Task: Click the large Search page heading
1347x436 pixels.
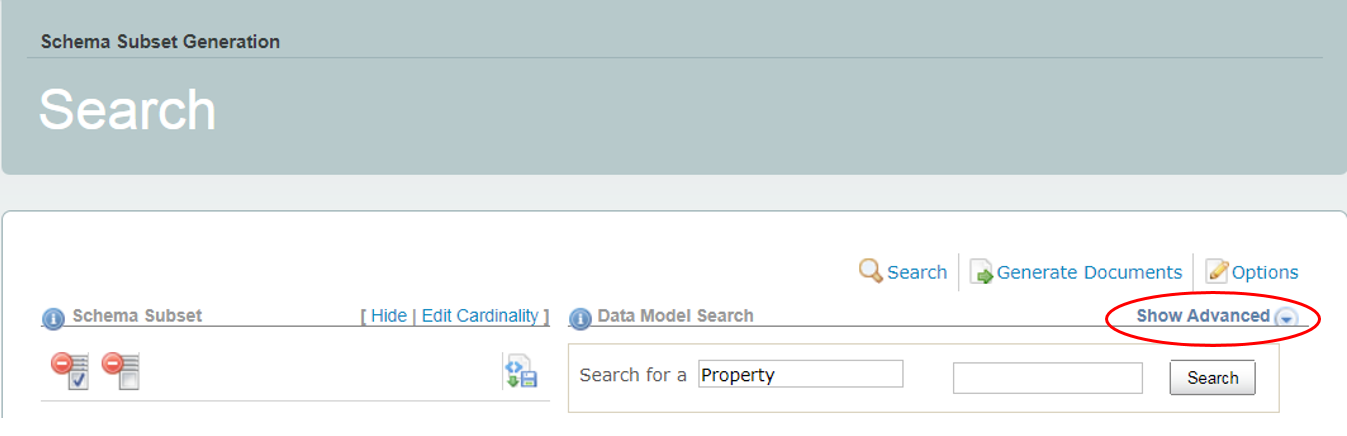Action: [x=127, y=109]
